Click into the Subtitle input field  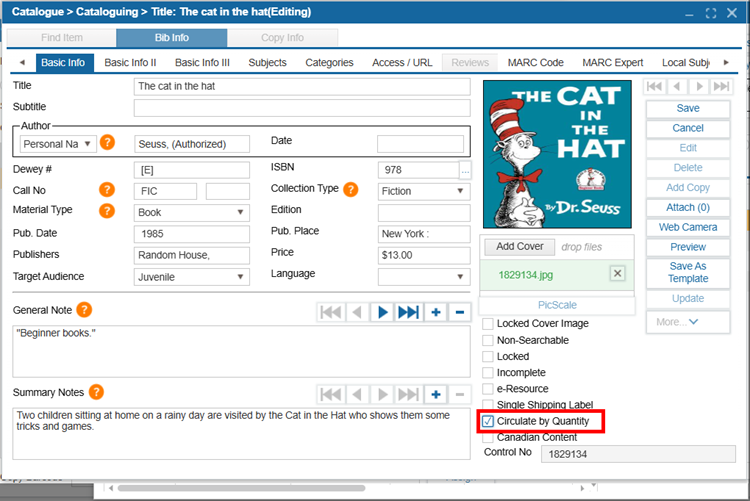pos(301,107)
